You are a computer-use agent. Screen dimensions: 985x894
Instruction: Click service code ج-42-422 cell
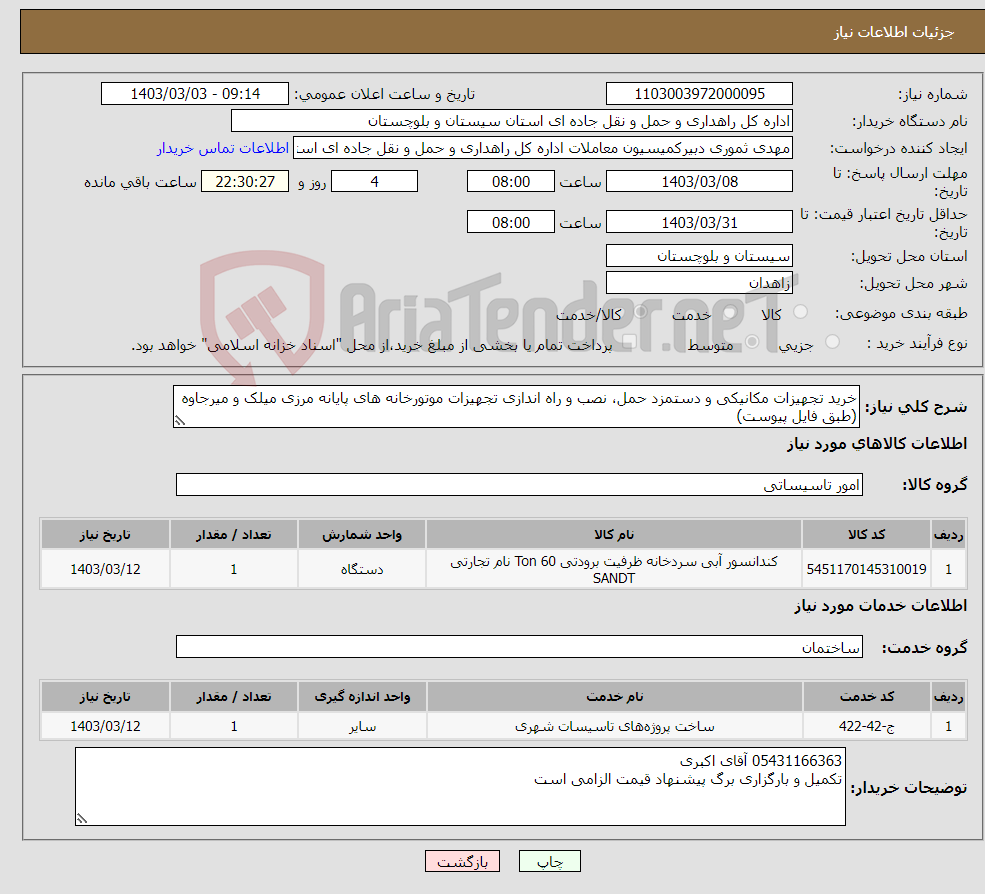pos(866,726)
